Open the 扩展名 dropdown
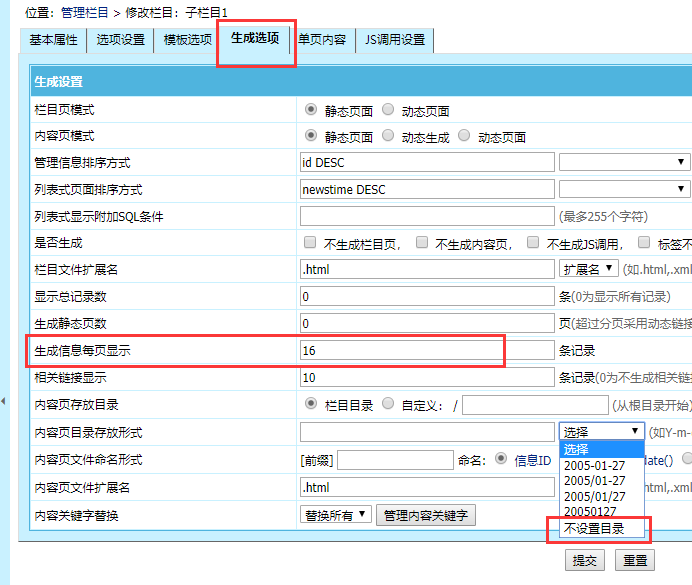 [x=587, y=269]
